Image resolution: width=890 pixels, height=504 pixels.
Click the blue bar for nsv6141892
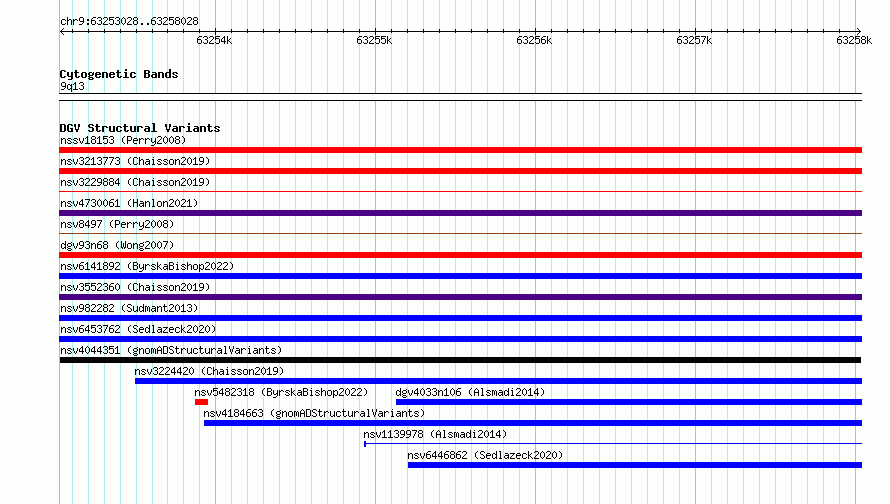(460, 276)
